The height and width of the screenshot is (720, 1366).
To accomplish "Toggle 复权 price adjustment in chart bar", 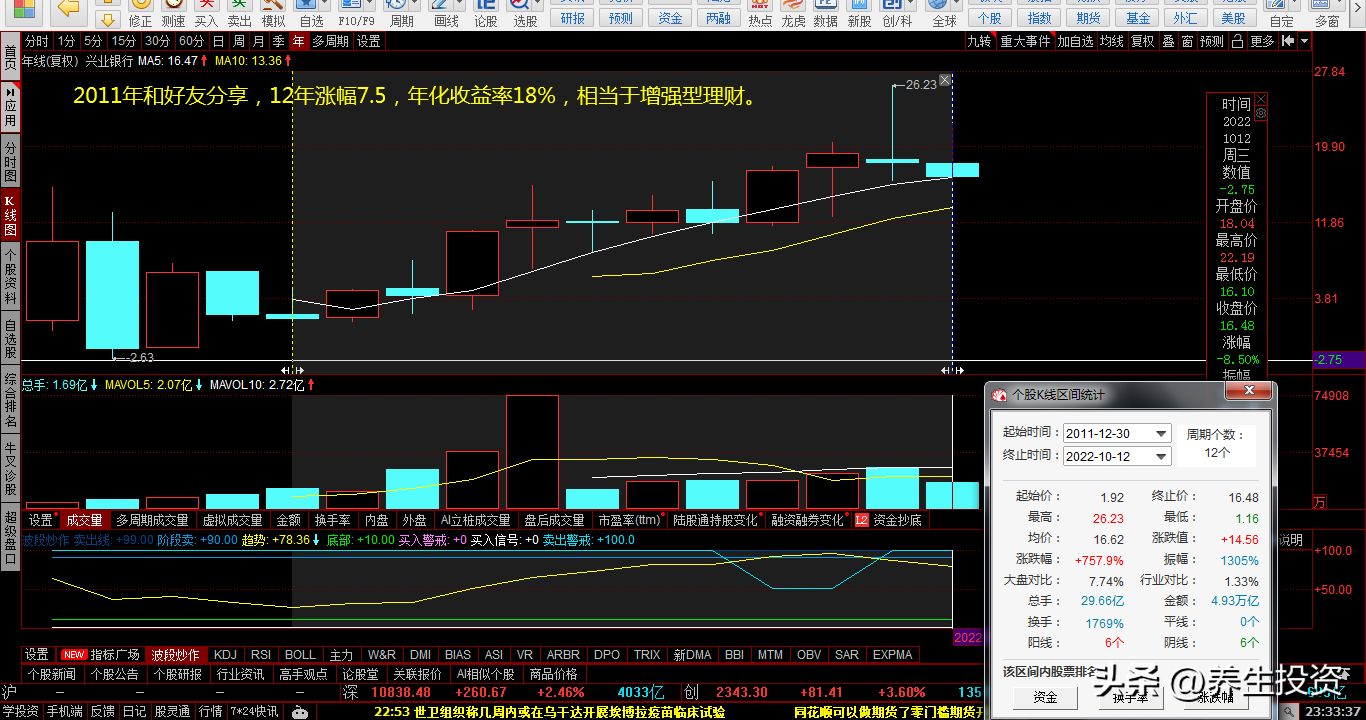I will click(1142, 41).
